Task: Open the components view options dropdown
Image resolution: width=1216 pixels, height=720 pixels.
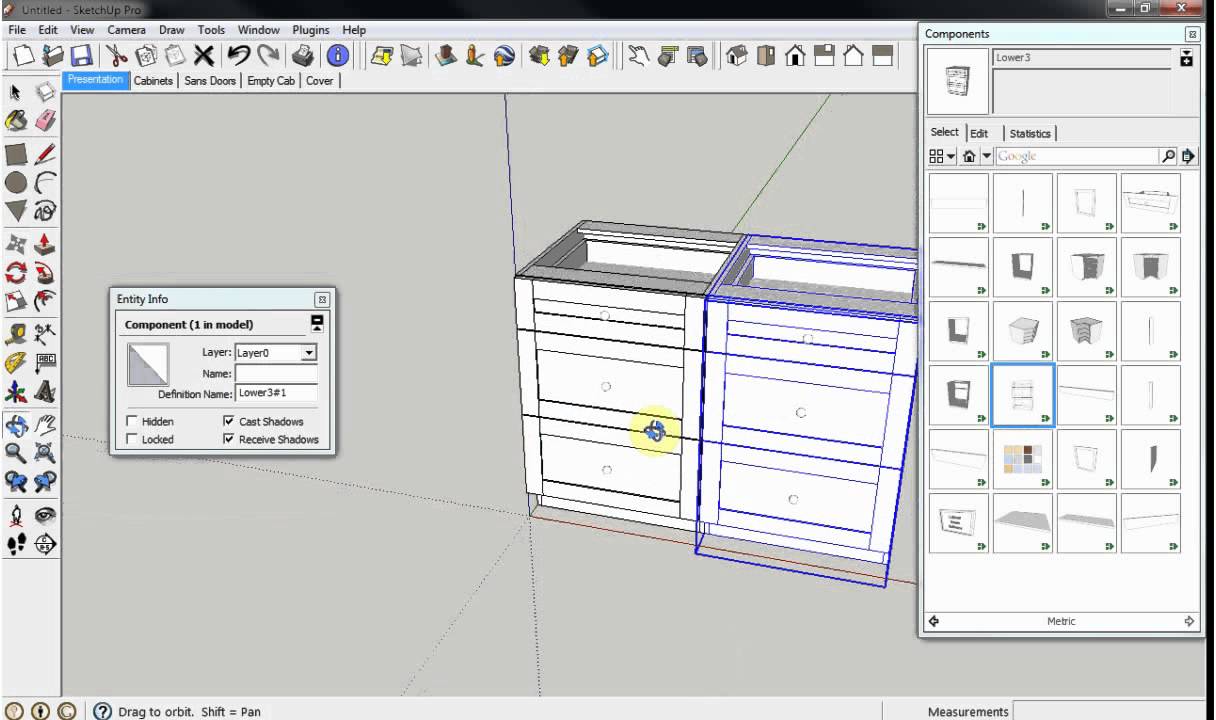Action: [x=949, y=156]
